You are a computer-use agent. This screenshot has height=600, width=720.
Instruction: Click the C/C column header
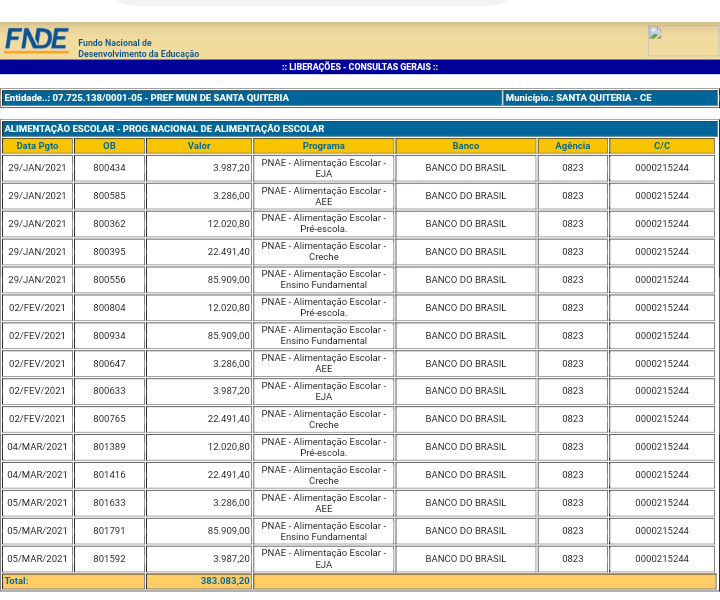[x=662, y=146]
